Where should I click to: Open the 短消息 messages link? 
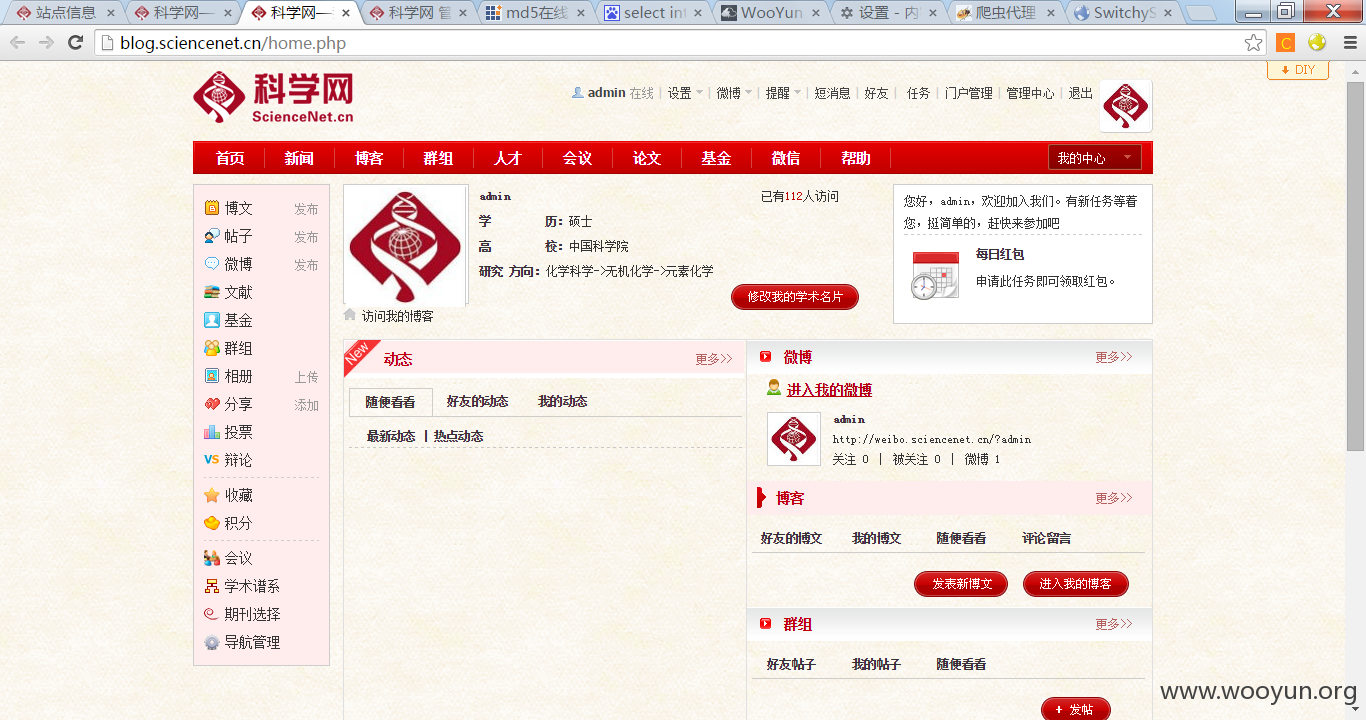click(x=832, y=93)
